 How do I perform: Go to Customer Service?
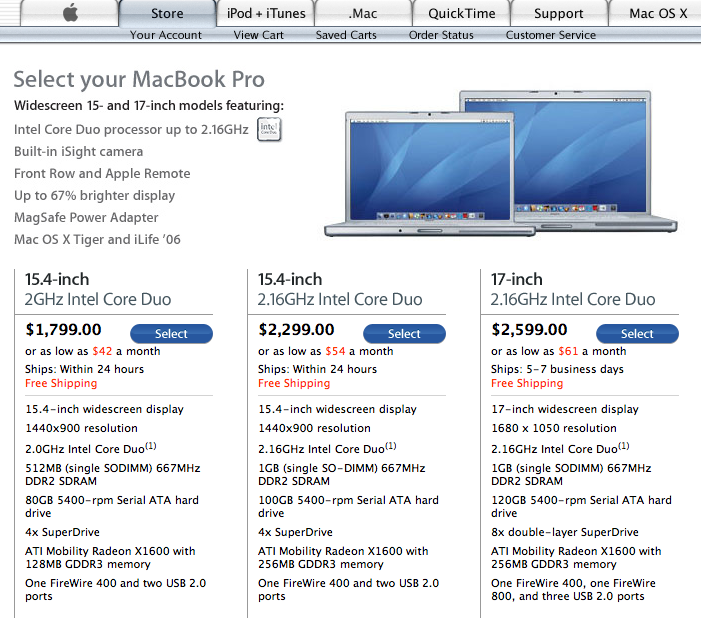(x=551, y=35)
